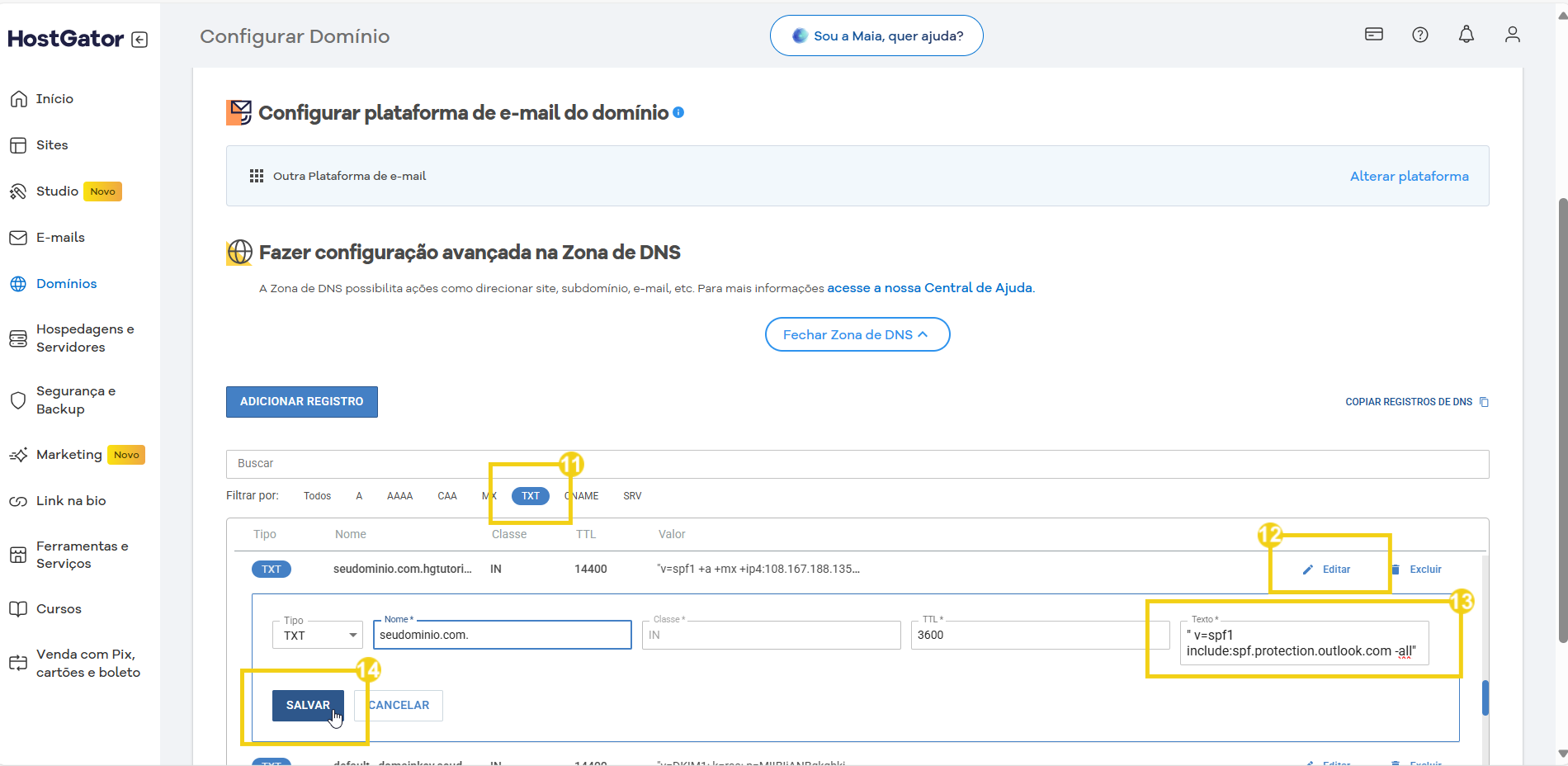This screenshot has width=1568, height=766.
Task: Open Central de Ajuda link
Action: click(930, 288)
